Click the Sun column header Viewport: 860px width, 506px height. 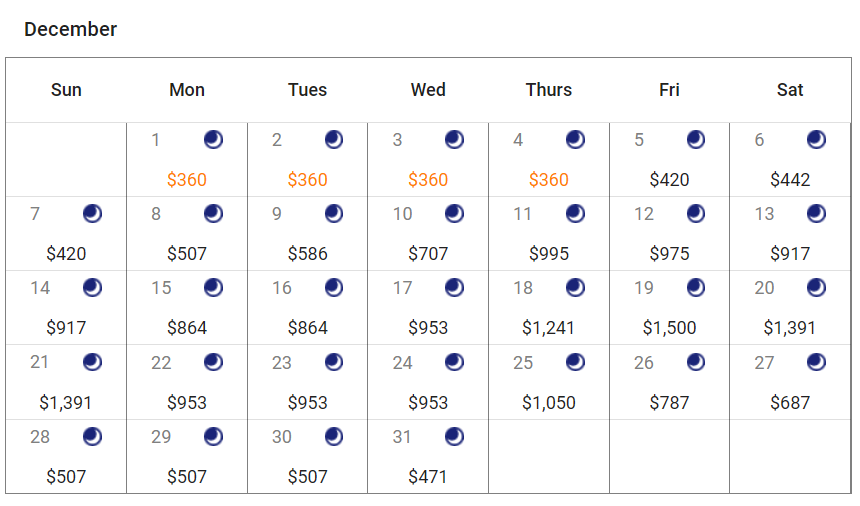(66, 90)
